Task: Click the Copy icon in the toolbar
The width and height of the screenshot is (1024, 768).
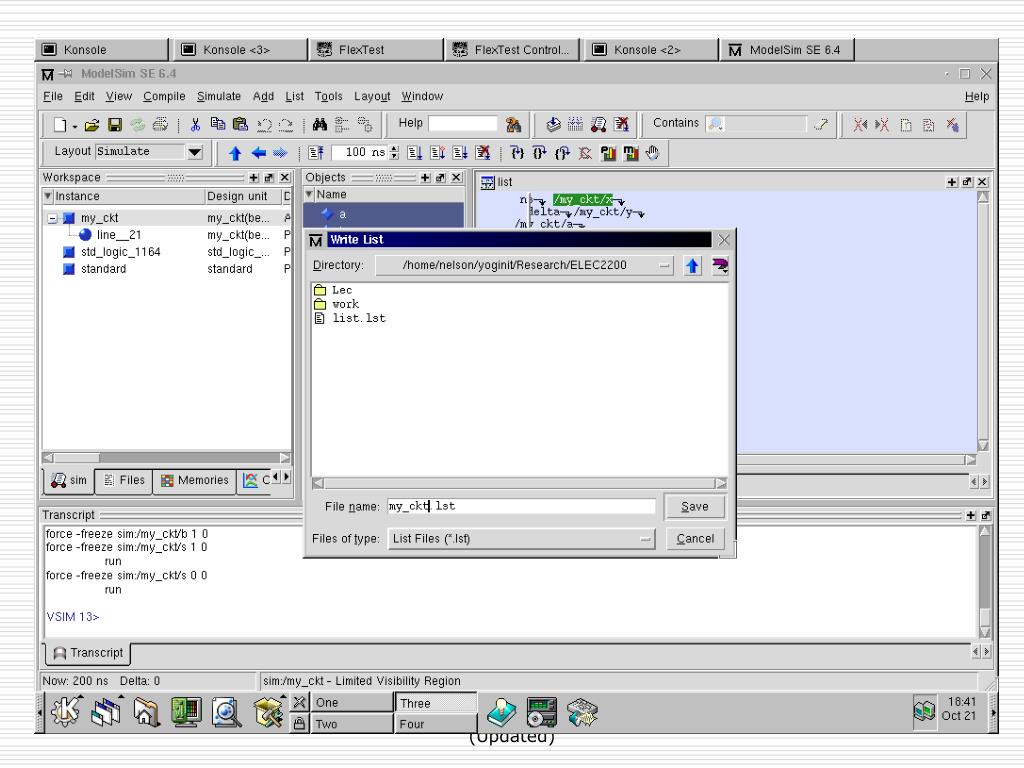Action: (x=217, y=124)
